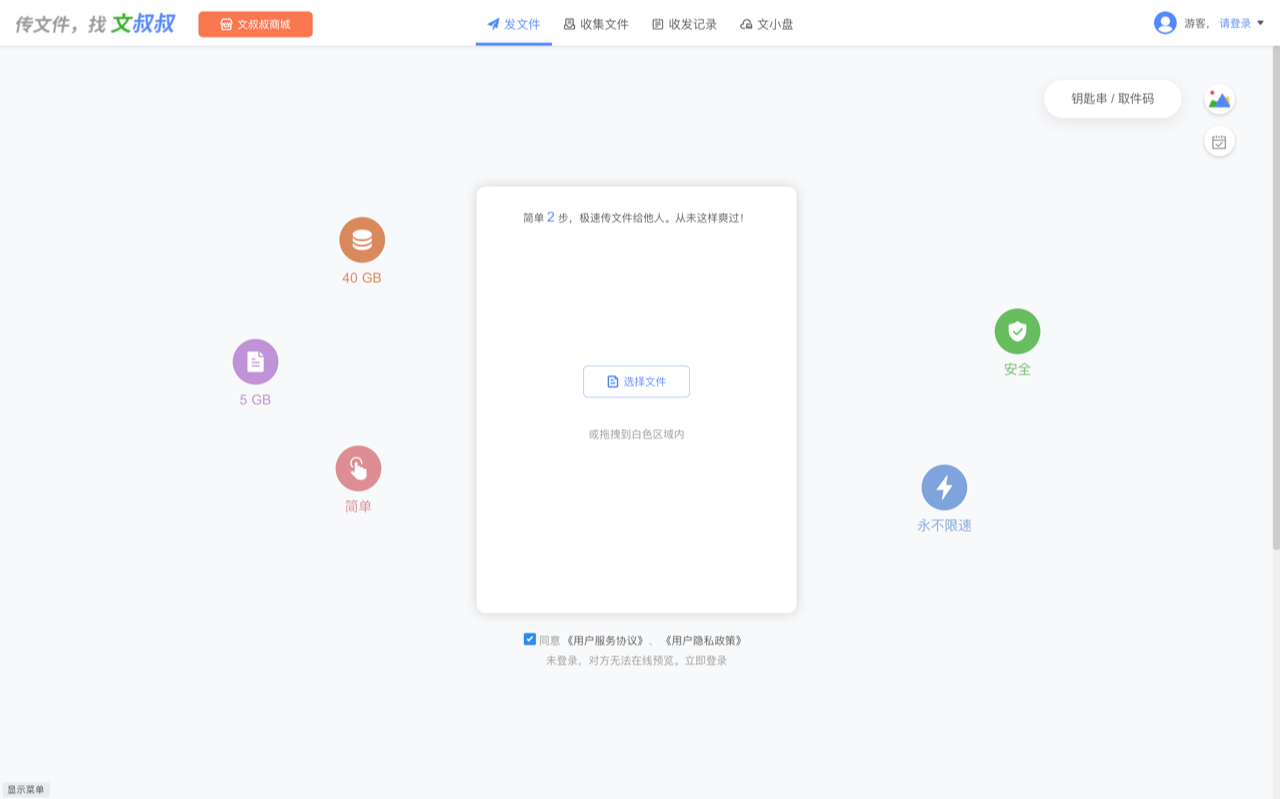Click the 显示菜单 status text
Image resolution: width=1280 pixels, height=799 pixels.
(x=25, y=790)
